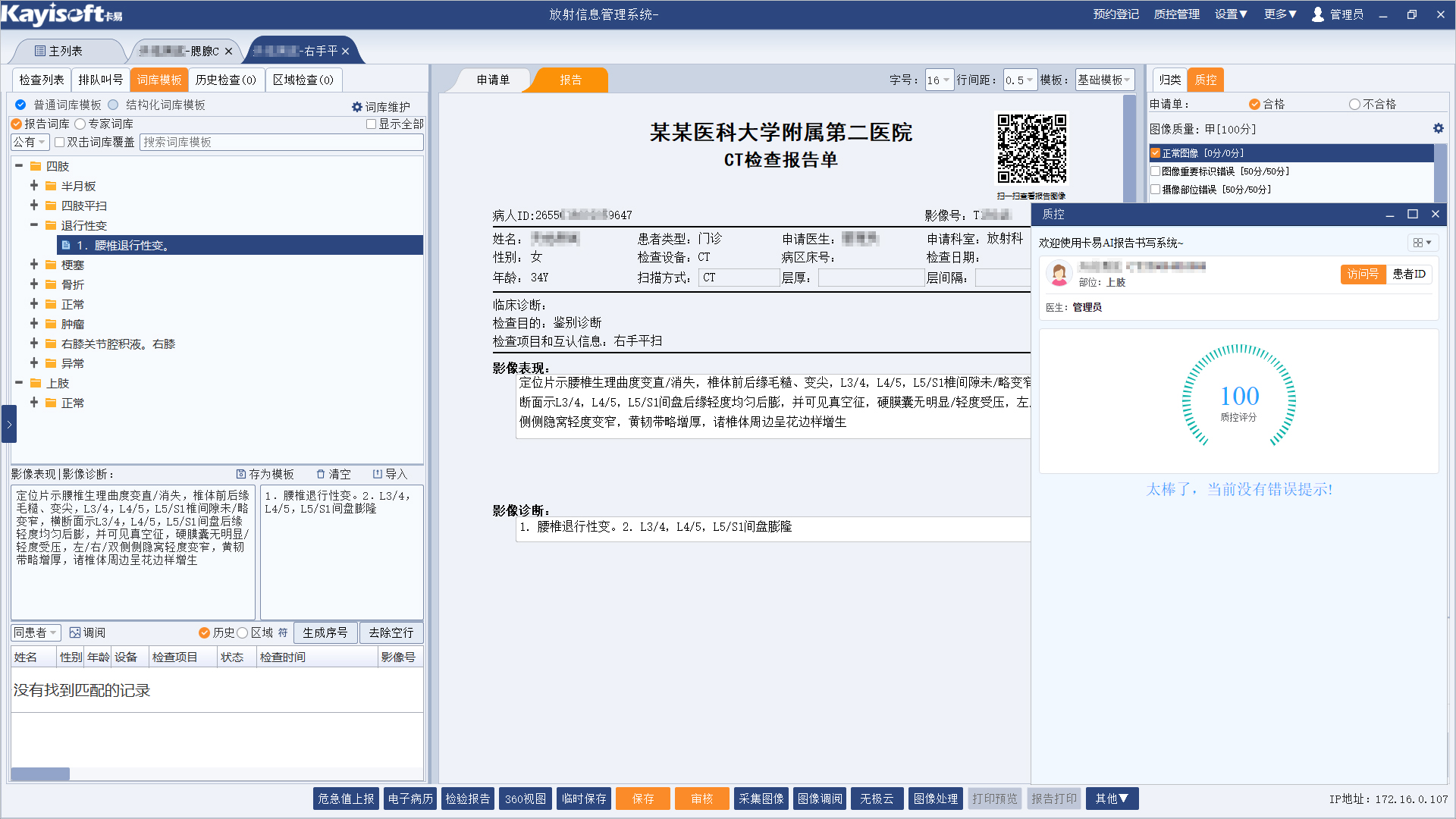
Task: Click the 词库维护 gear icon
Action: pyautogui.click(x=357, y=107)
